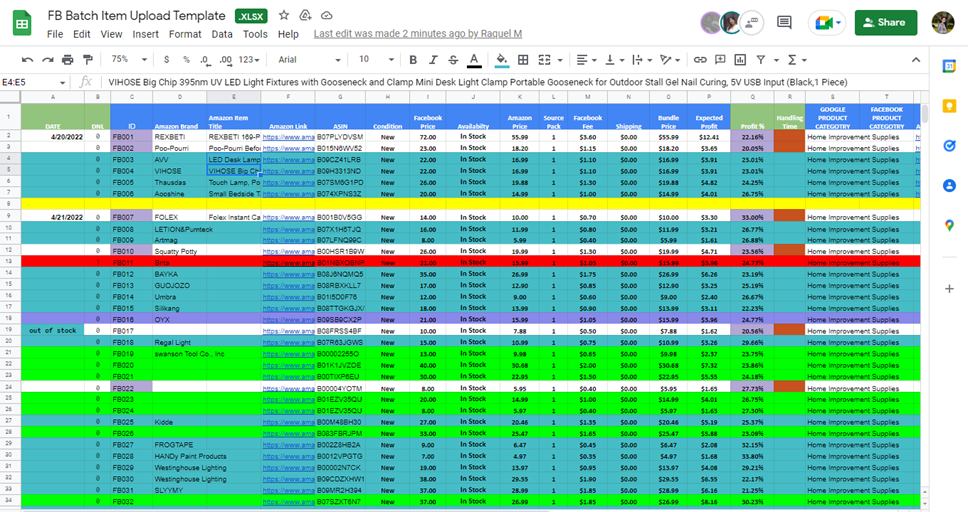This screenshot has width=968, height=512.
Task: Open the text color picker
Action: click(x=474, y=60)
